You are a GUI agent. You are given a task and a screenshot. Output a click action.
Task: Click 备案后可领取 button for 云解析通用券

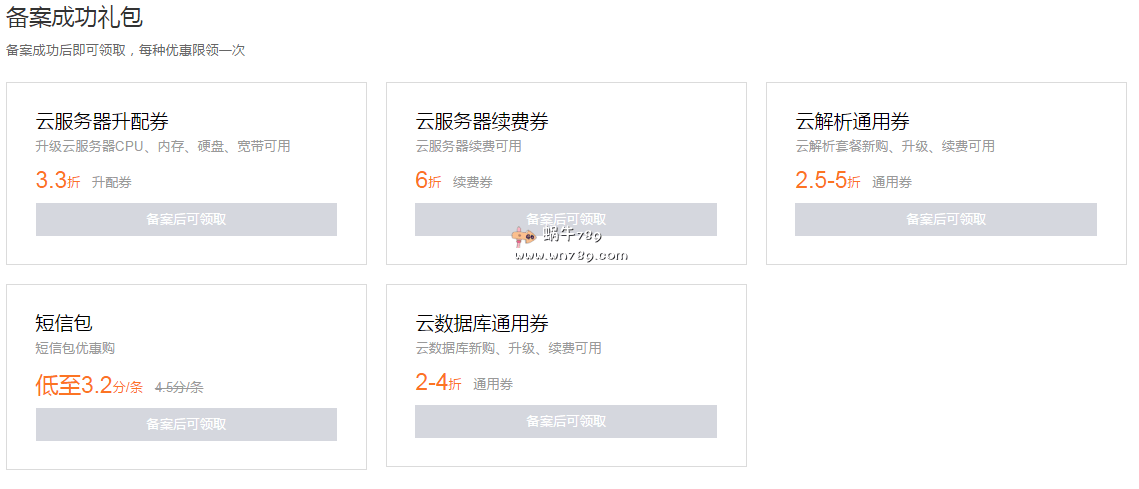[945, 220]
